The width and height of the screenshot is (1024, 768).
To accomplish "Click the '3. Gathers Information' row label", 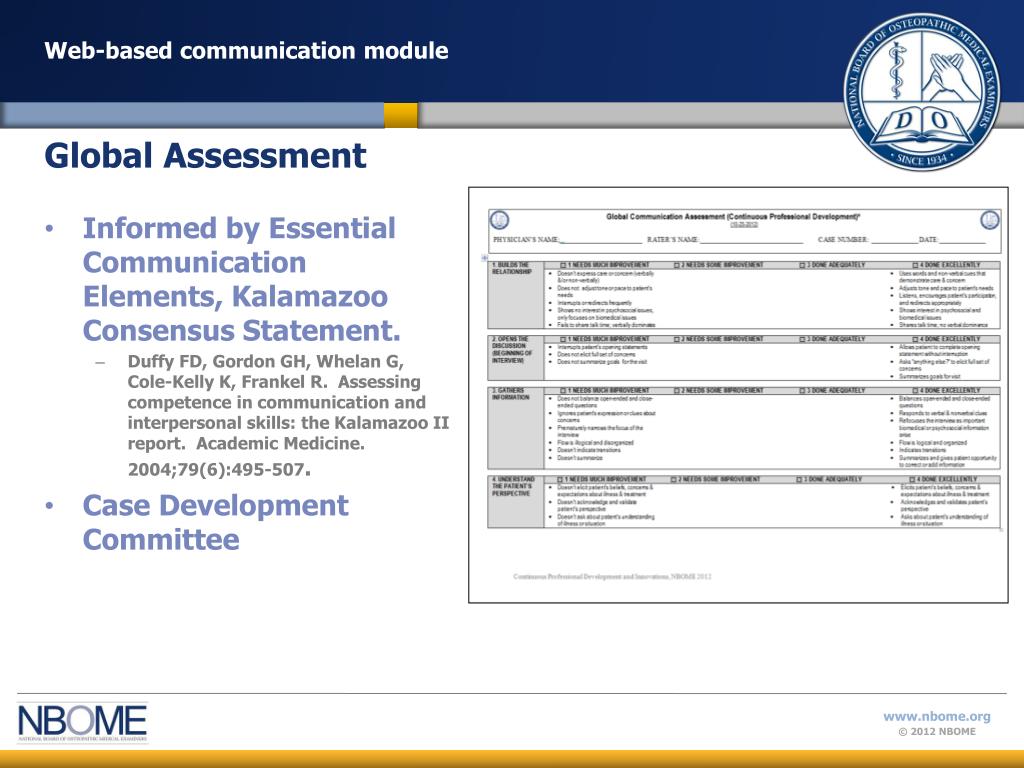I will [x=509, y=394].
